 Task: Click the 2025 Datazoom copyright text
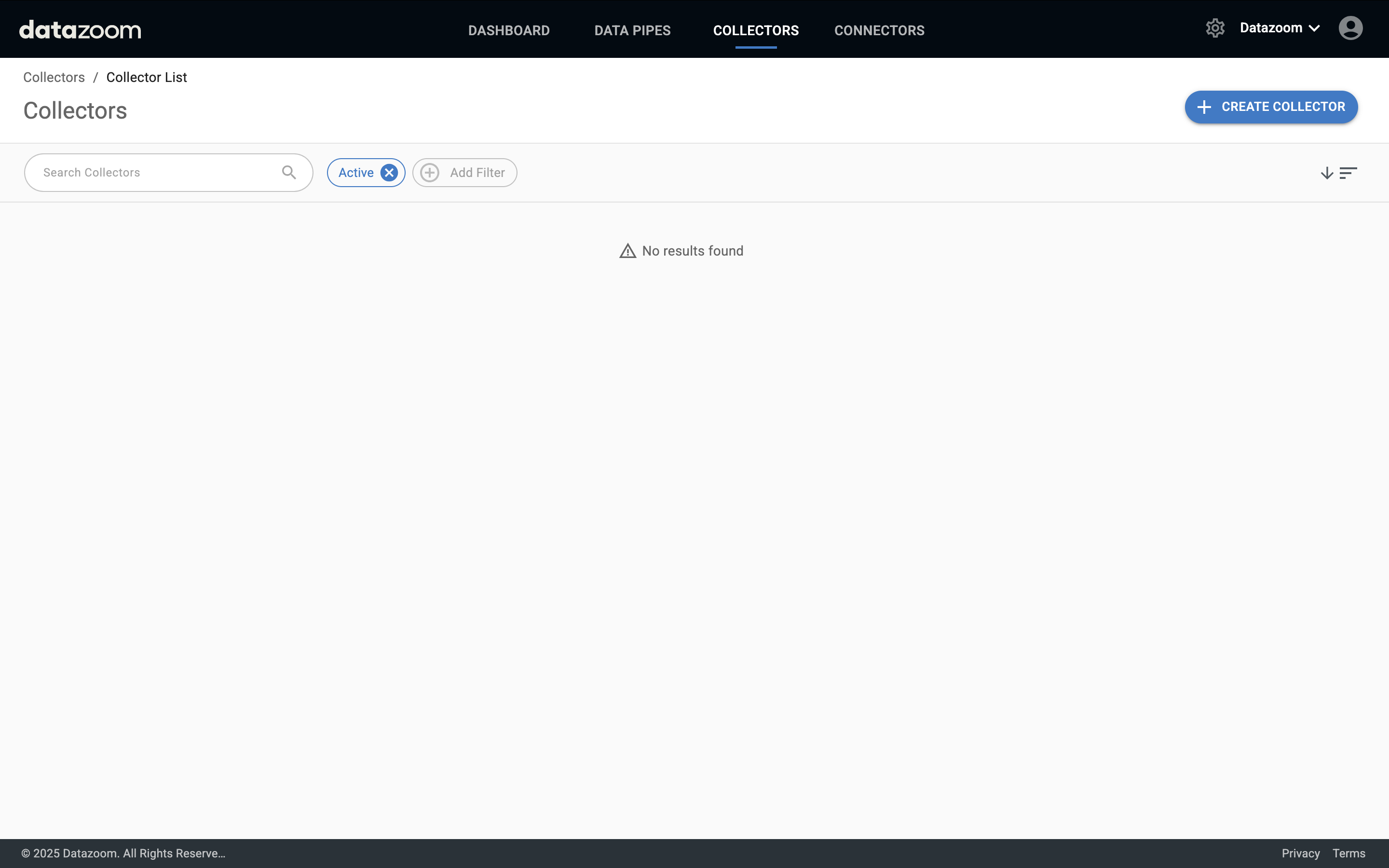[x=123, y=854]
